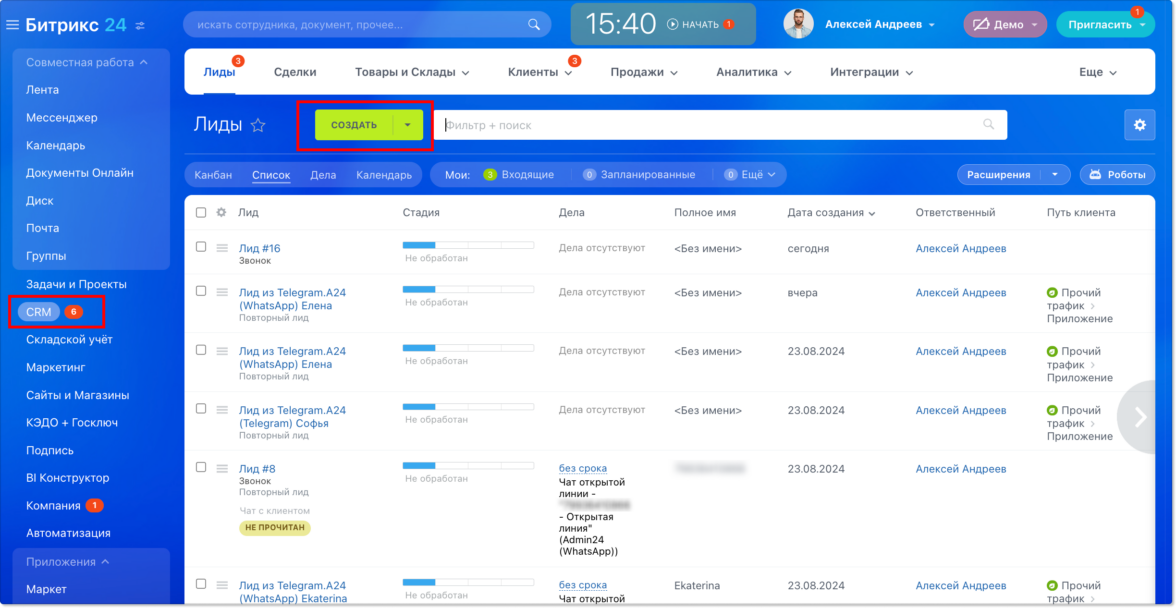Open the dropdown arrow on the Создать button

point(408,125)
